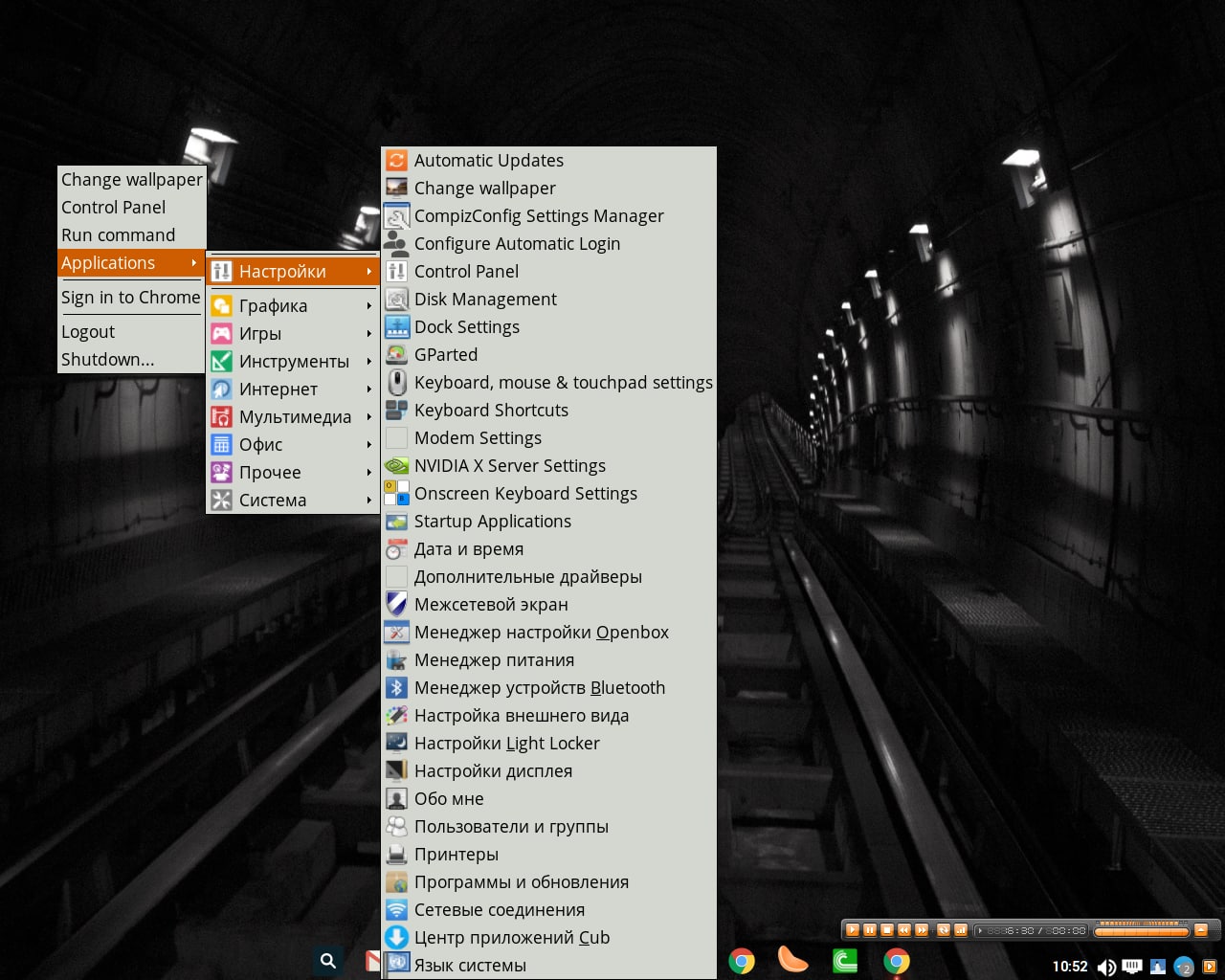Screen dimensions: 1225x980
Task: Click the media player time display
Action: click(x=1031, y=930)
